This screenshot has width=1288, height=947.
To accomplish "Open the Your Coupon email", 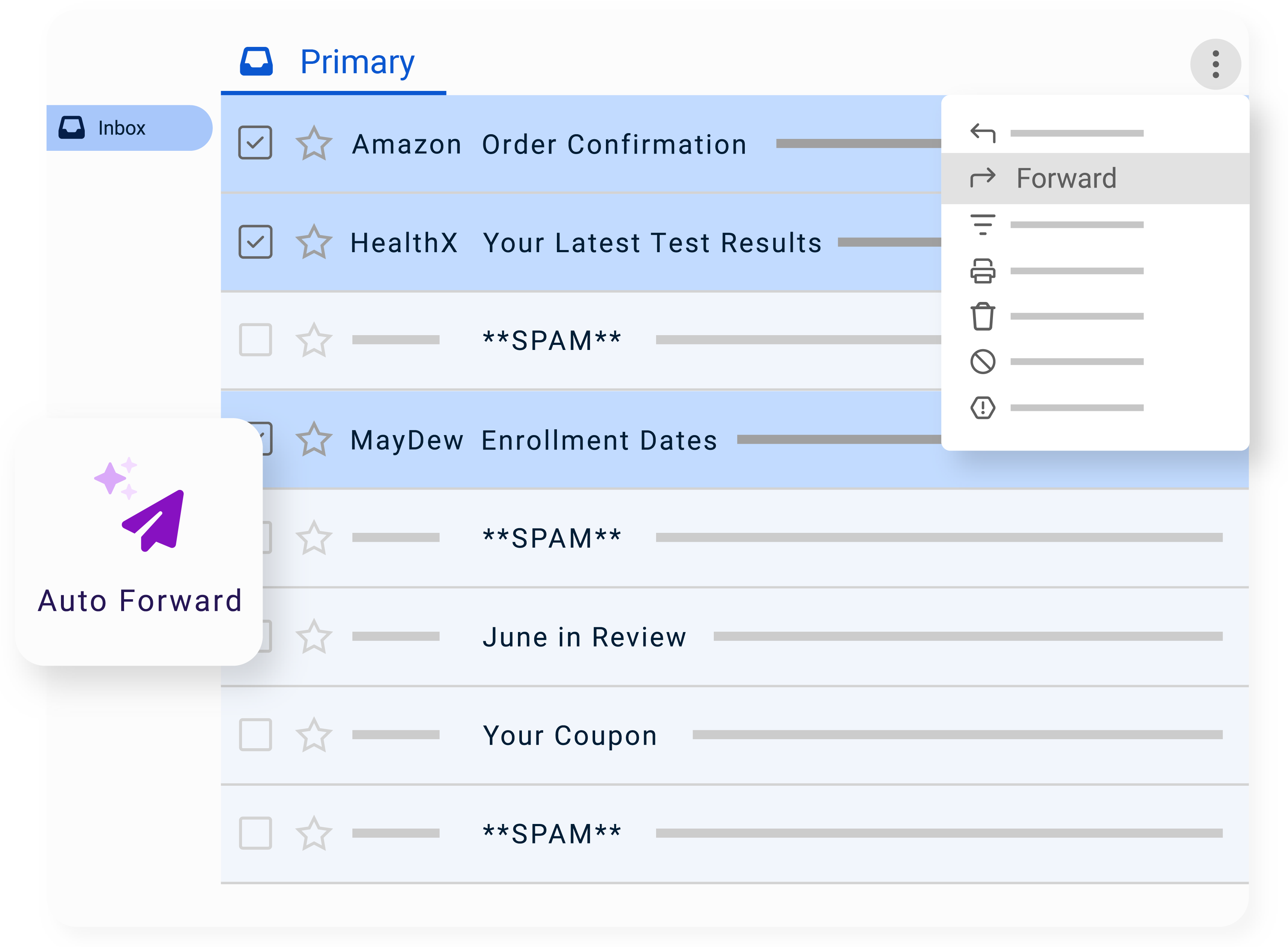I will [x=570, y=736].
